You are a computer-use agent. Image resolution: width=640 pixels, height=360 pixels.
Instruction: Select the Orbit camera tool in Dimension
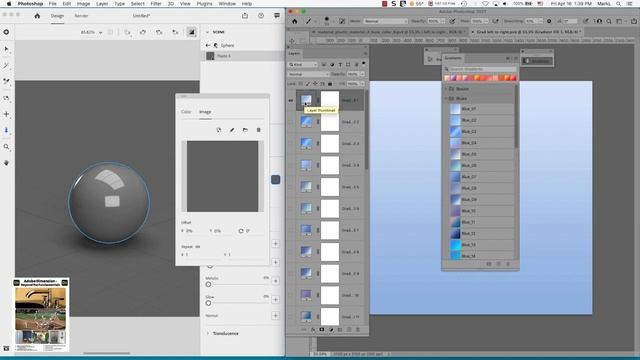6,98
